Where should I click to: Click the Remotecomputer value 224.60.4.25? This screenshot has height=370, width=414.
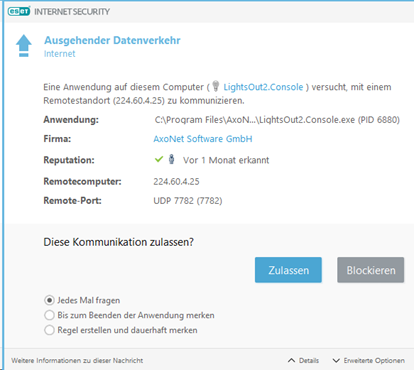pos(176,181)
